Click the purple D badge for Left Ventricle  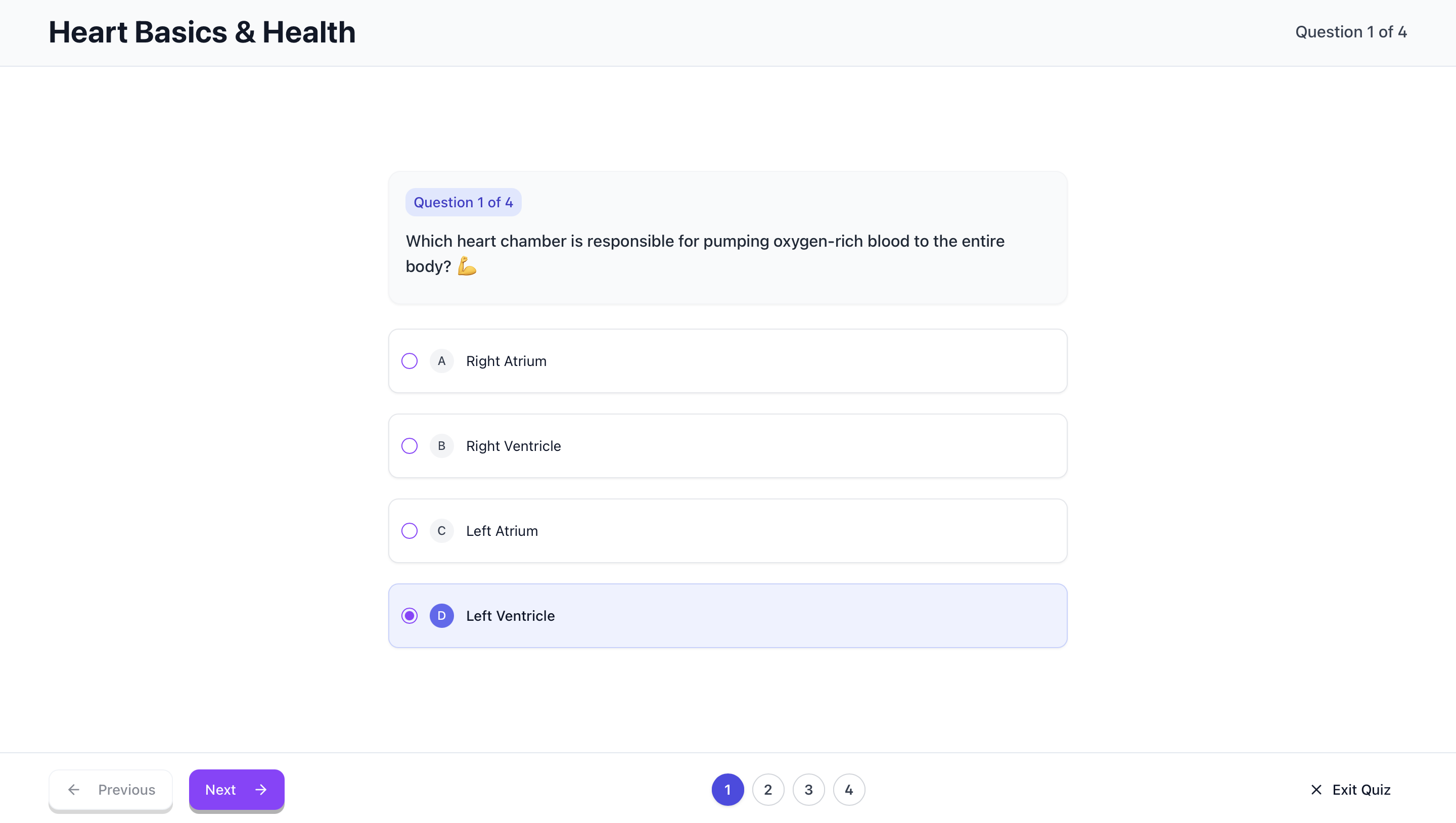point(441,616)
